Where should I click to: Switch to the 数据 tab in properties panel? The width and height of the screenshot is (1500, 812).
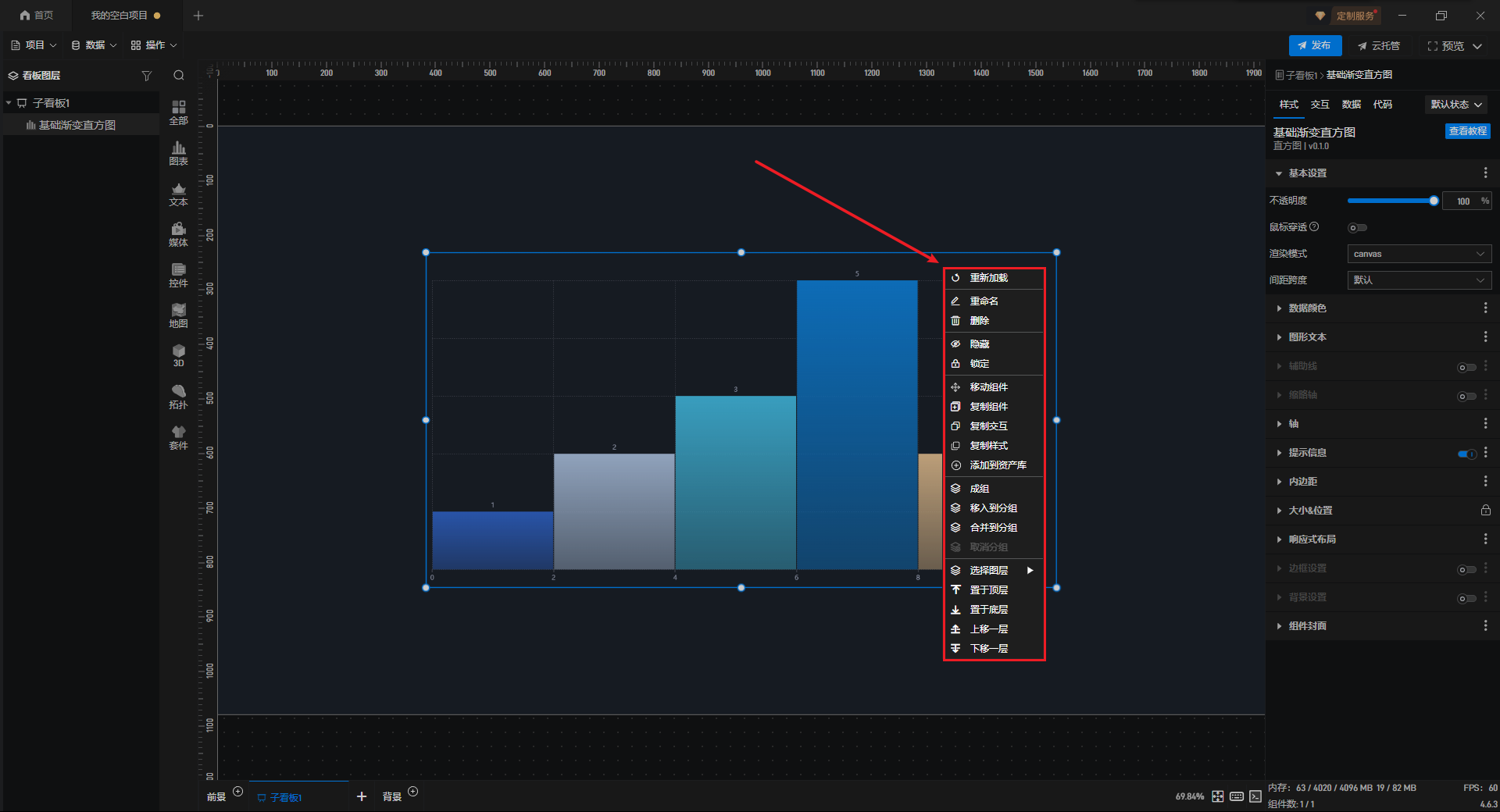point(1352,105)
